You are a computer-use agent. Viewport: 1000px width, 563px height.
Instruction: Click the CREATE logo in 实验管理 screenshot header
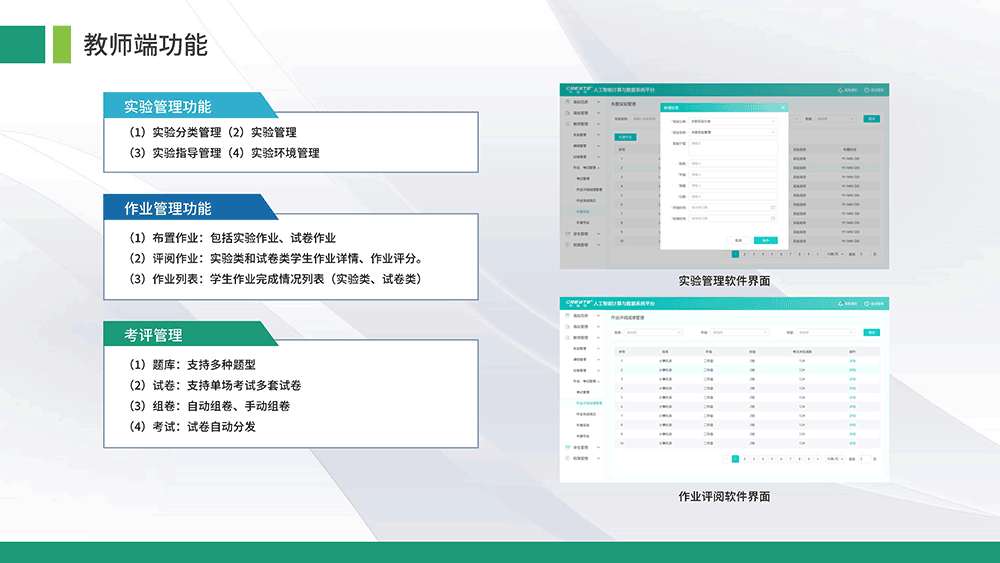tap(579, 89)
